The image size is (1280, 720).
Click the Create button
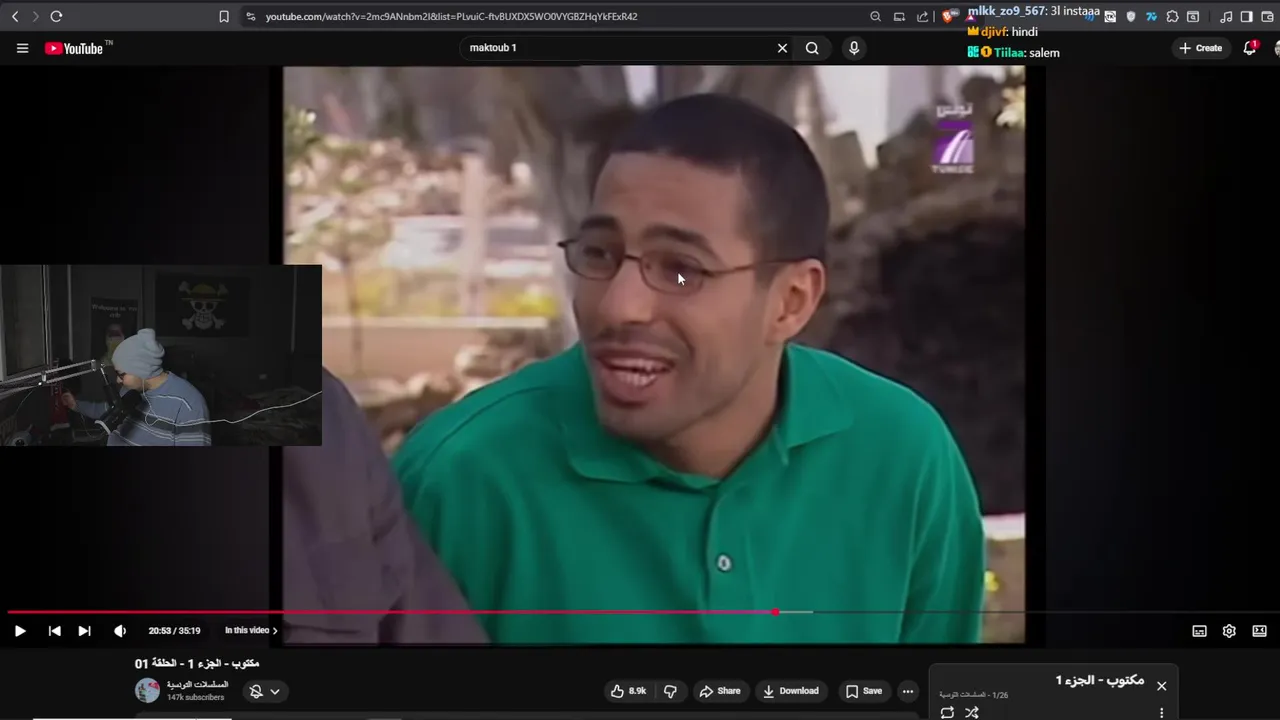tap(1200, 48)
